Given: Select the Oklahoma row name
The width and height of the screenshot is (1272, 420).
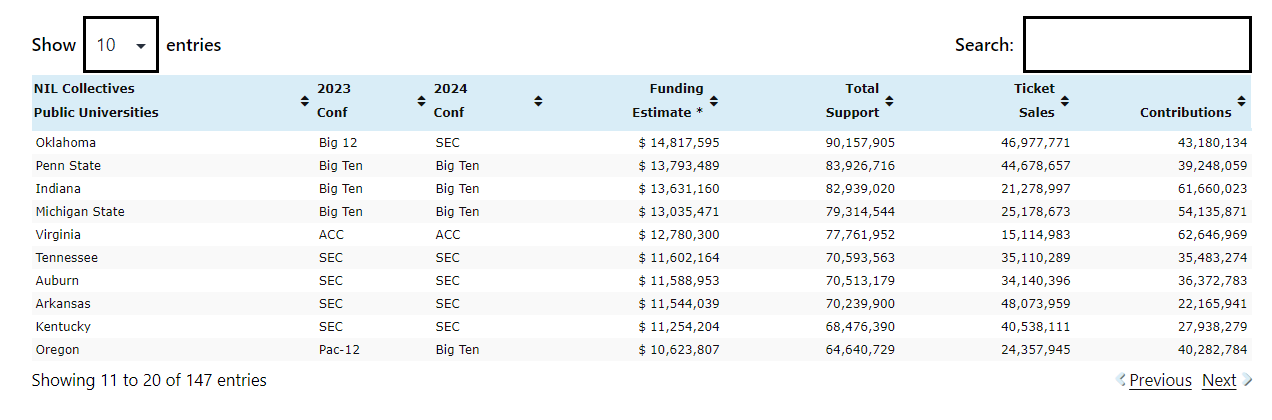Looking at the screenshot, I should [x=66, y=143].
